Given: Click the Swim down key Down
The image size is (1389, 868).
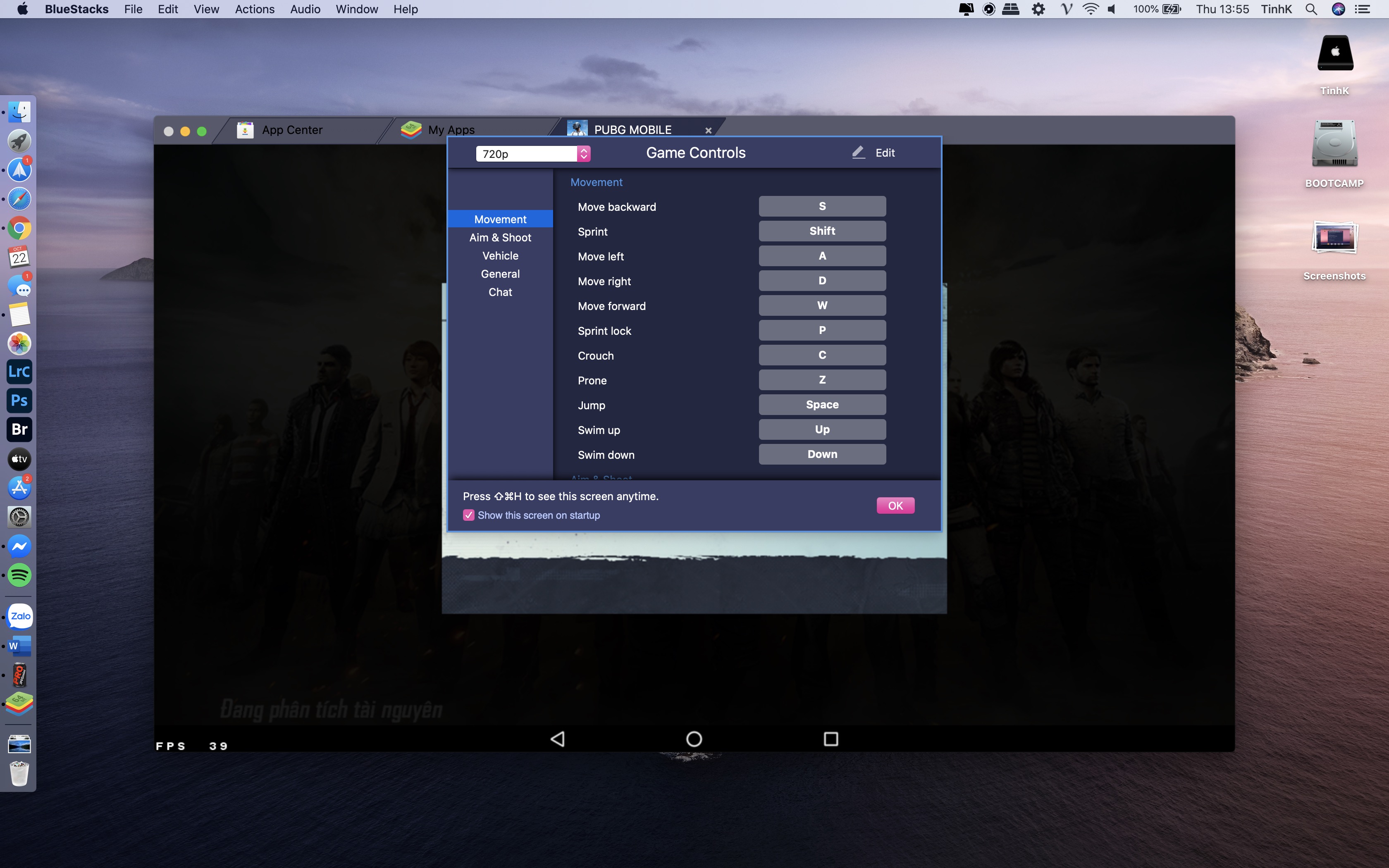Looking at the screenshot, I should pos(822,454).
